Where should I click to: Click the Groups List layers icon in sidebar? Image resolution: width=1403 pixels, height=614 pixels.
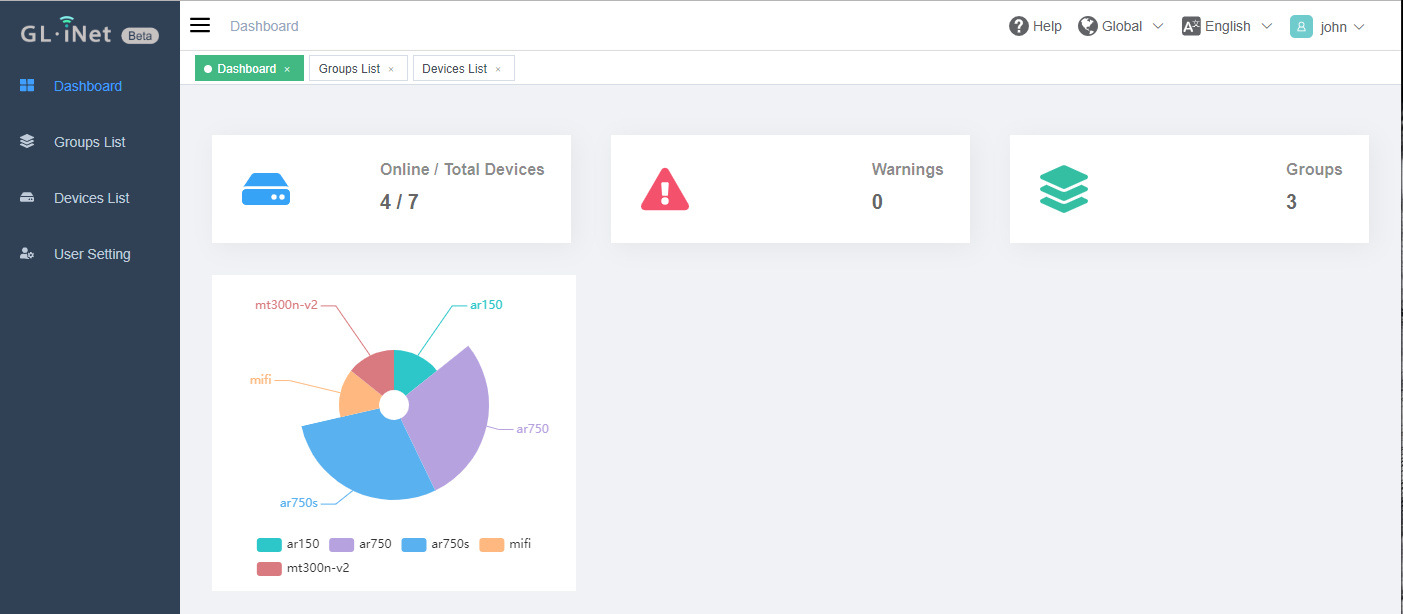27,142
